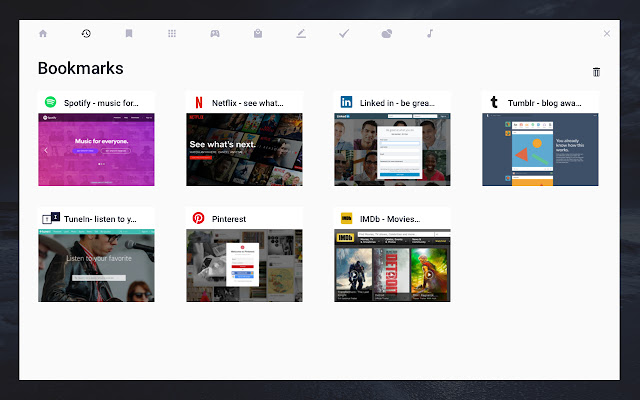Viewport: 640px width, 400px height.
Task: Open the apps grid icon
Action: (172, 33)
